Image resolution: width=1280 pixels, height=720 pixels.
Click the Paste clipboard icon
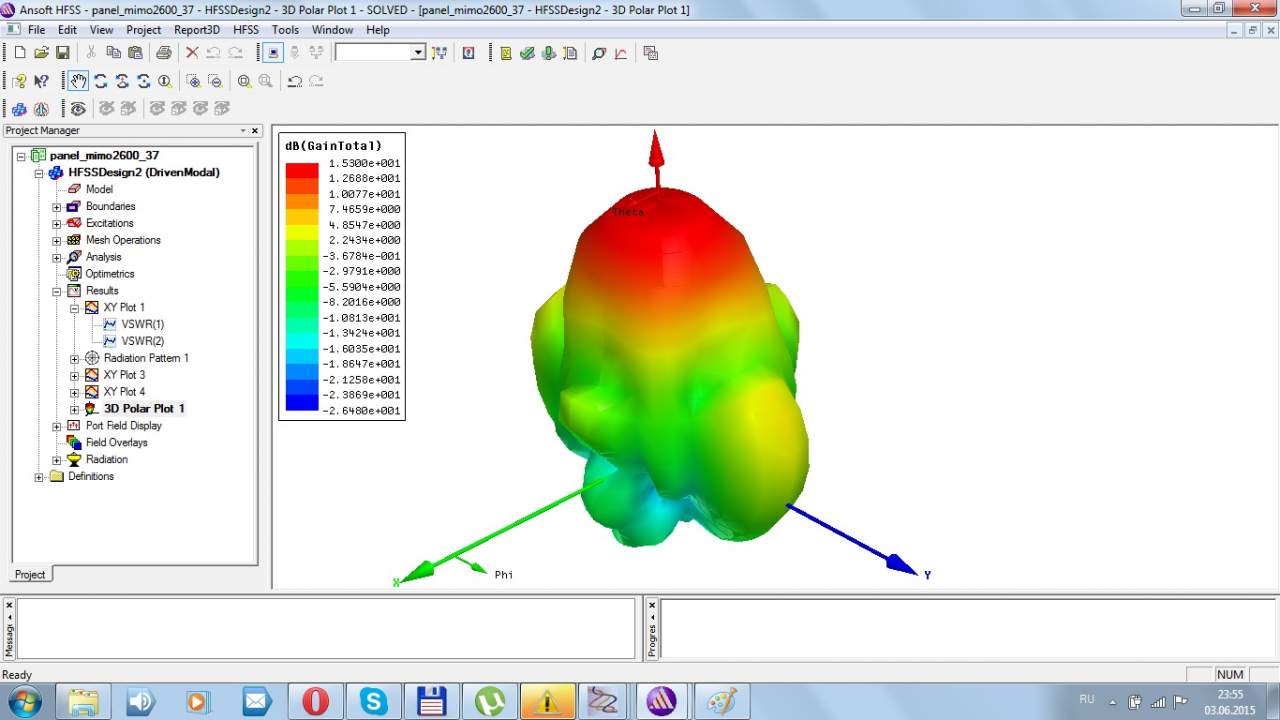pyautogui.click(x=134, y=53)
